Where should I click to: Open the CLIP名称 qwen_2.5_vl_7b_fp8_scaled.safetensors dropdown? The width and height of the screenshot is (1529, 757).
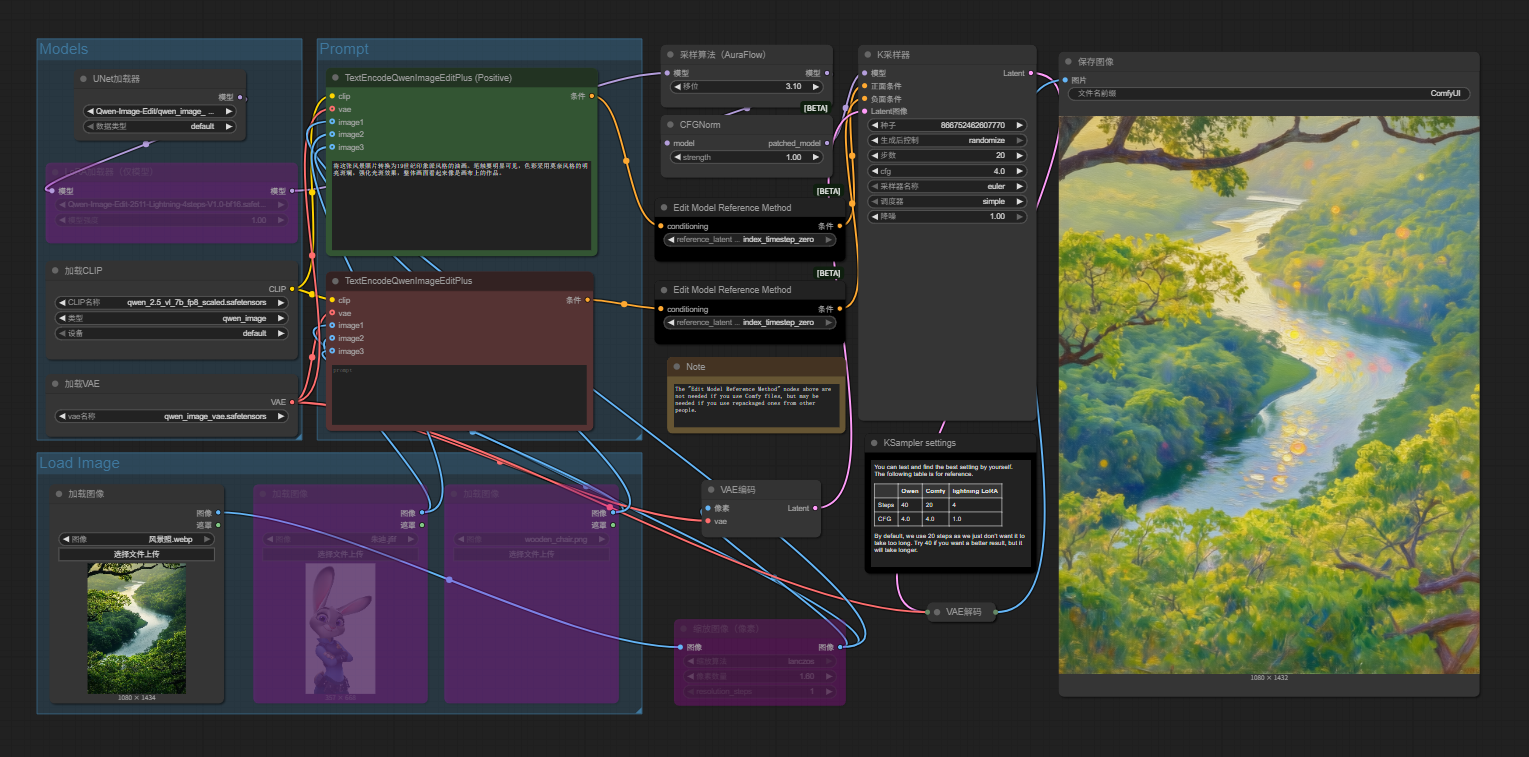coord(171,302)
